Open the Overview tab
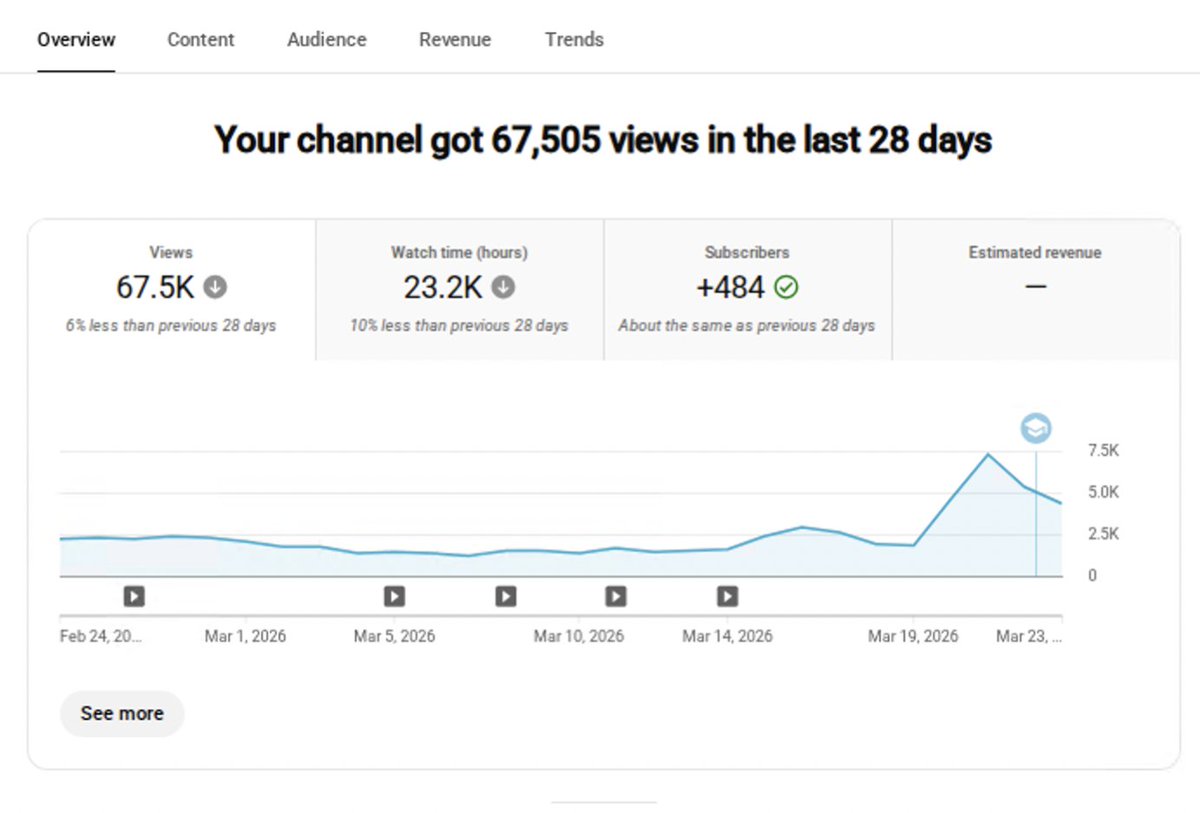The width and height of the screenshot is (1200, 813). point(76,40)
